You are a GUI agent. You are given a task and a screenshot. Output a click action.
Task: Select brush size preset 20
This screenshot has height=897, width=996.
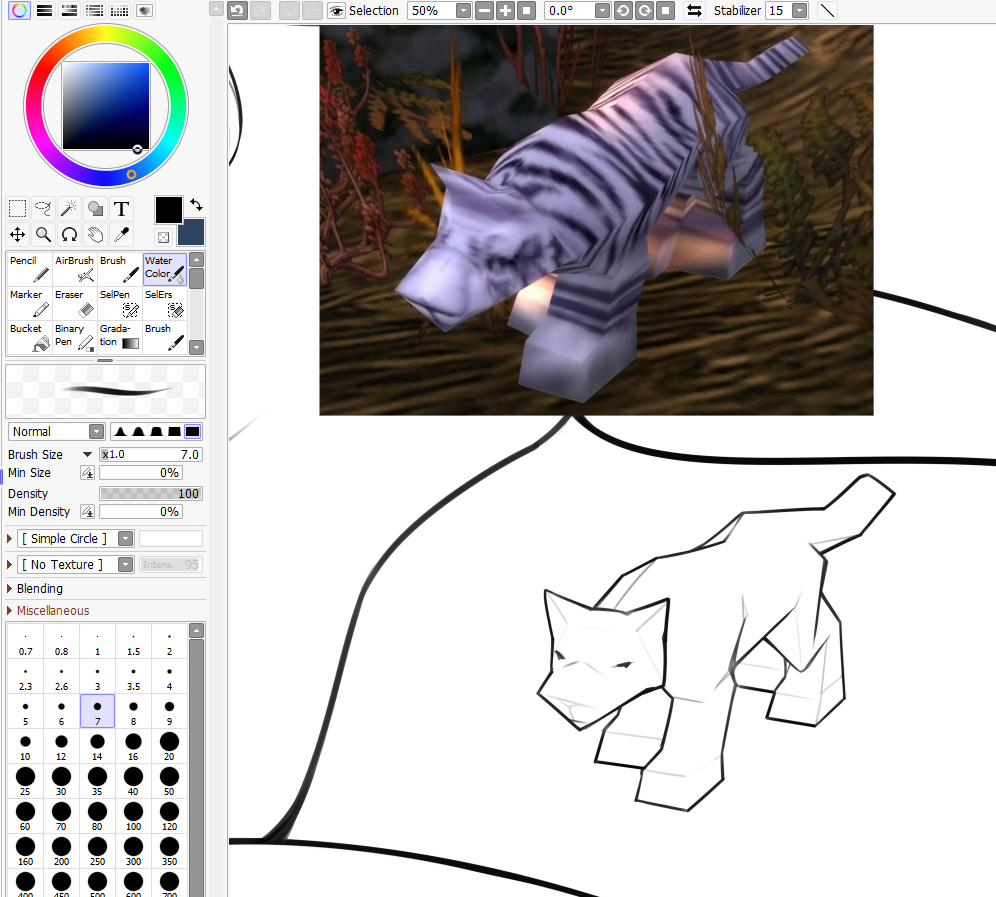pos(169,747)
